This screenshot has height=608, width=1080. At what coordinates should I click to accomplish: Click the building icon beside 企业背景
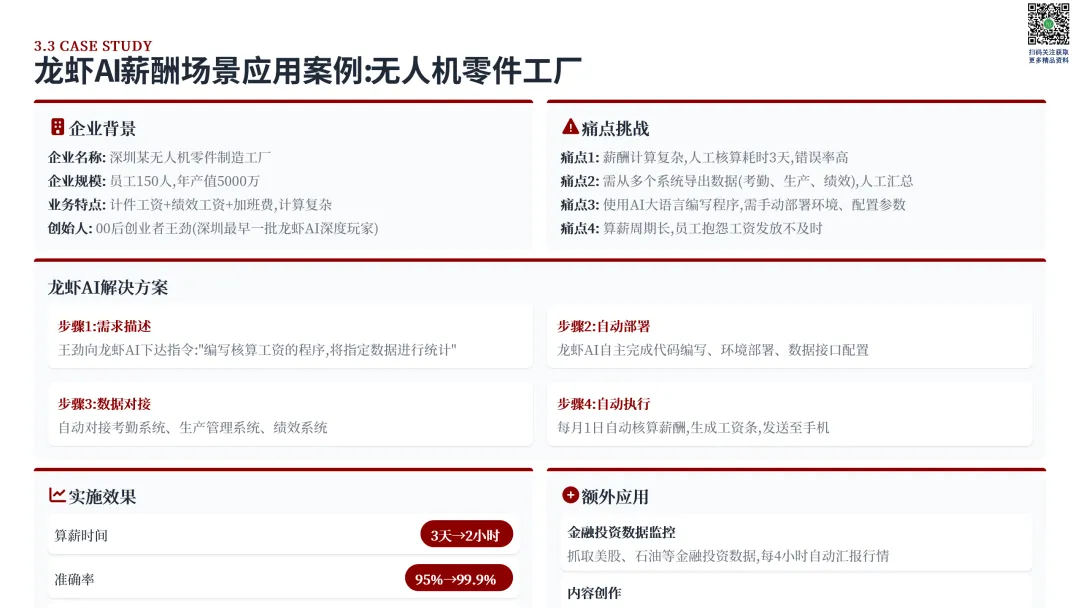coord(58,127)
